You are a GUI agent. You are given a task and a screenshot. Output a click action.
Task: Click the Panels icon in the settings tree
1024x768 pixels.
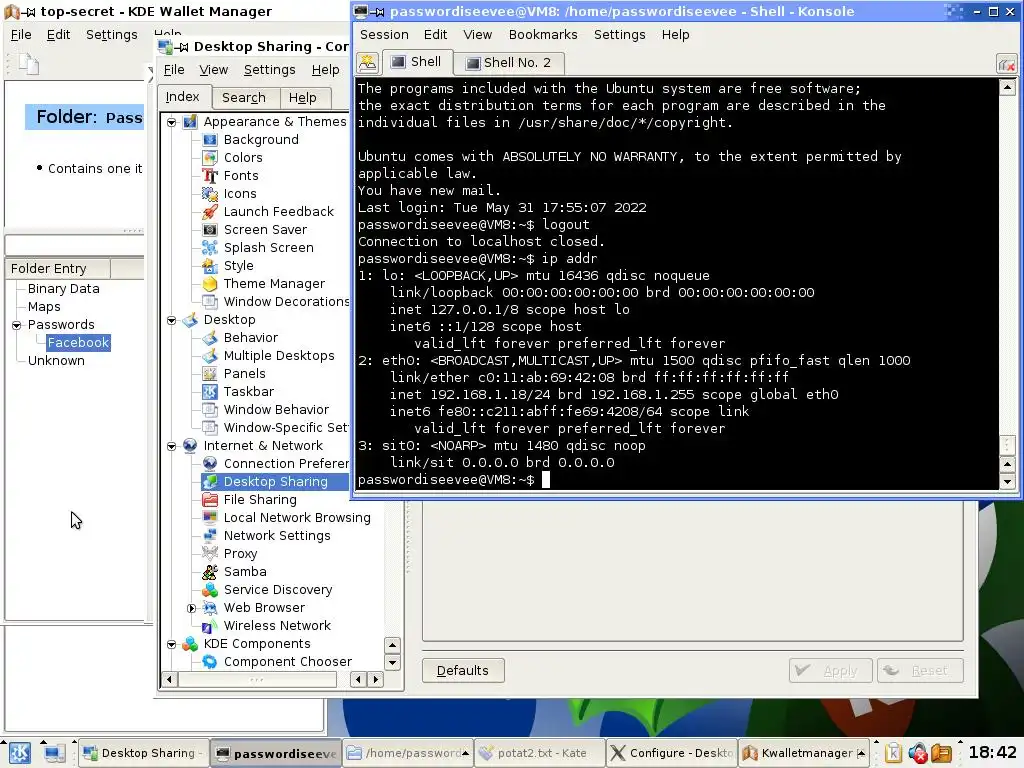(210, 374)
